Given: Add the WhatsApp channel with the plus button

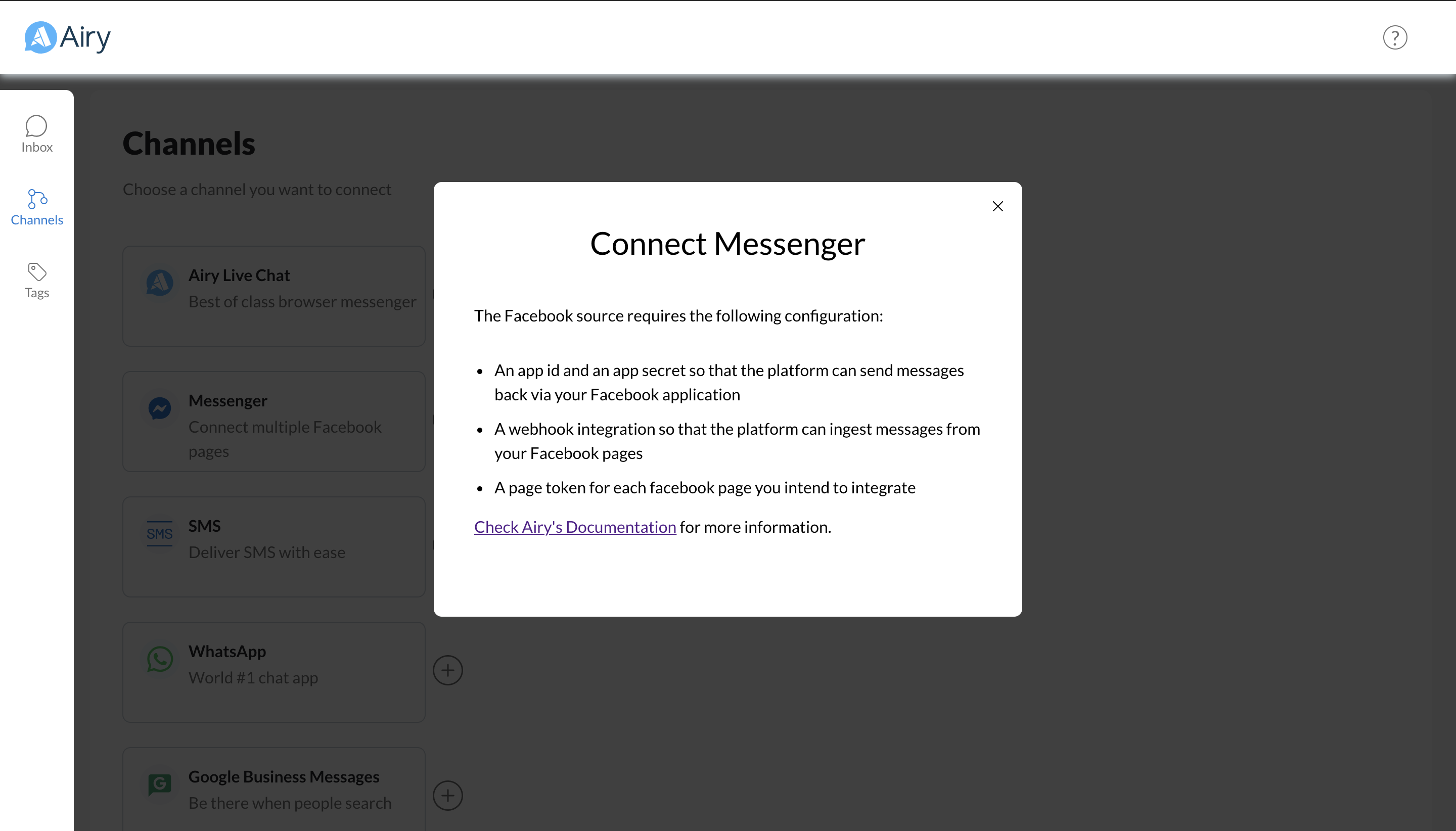Looking at the screenshot, I should pyautogui.click(x=447, y=669).
